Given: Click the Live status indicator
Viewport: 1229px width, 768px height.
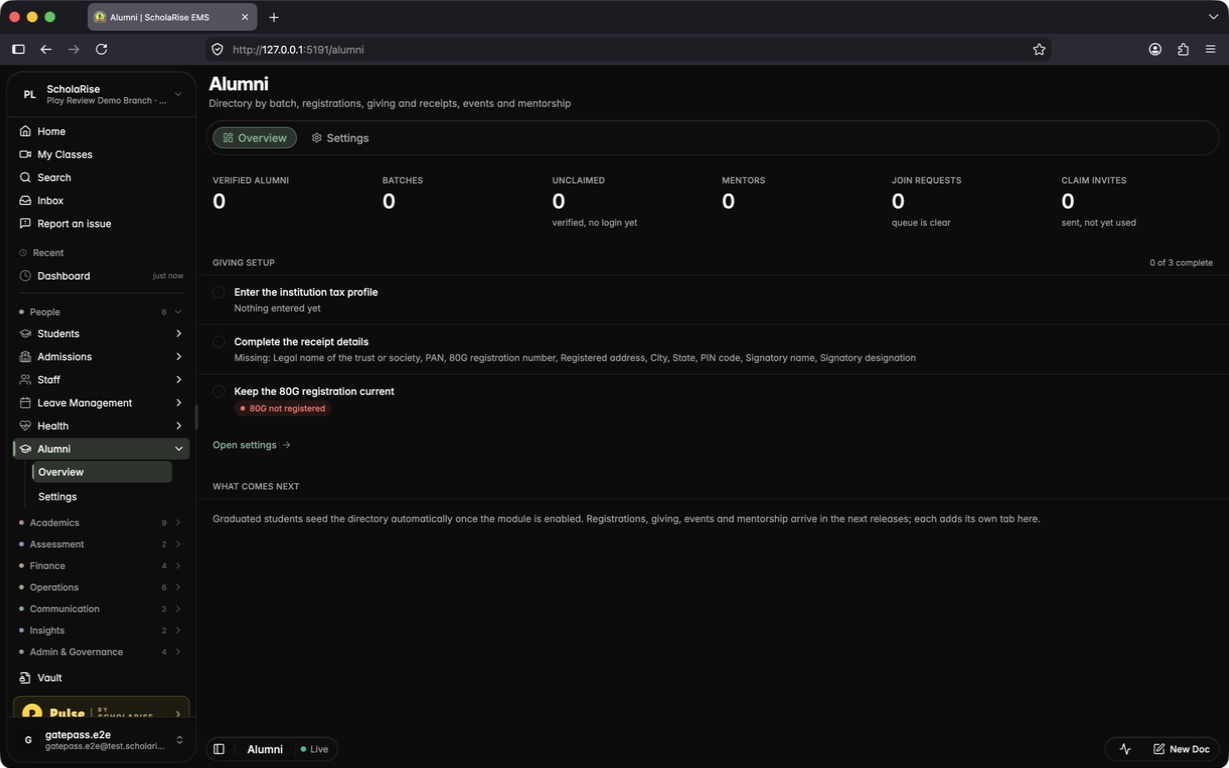Looking at the screenshot, I should coord(314,749).
